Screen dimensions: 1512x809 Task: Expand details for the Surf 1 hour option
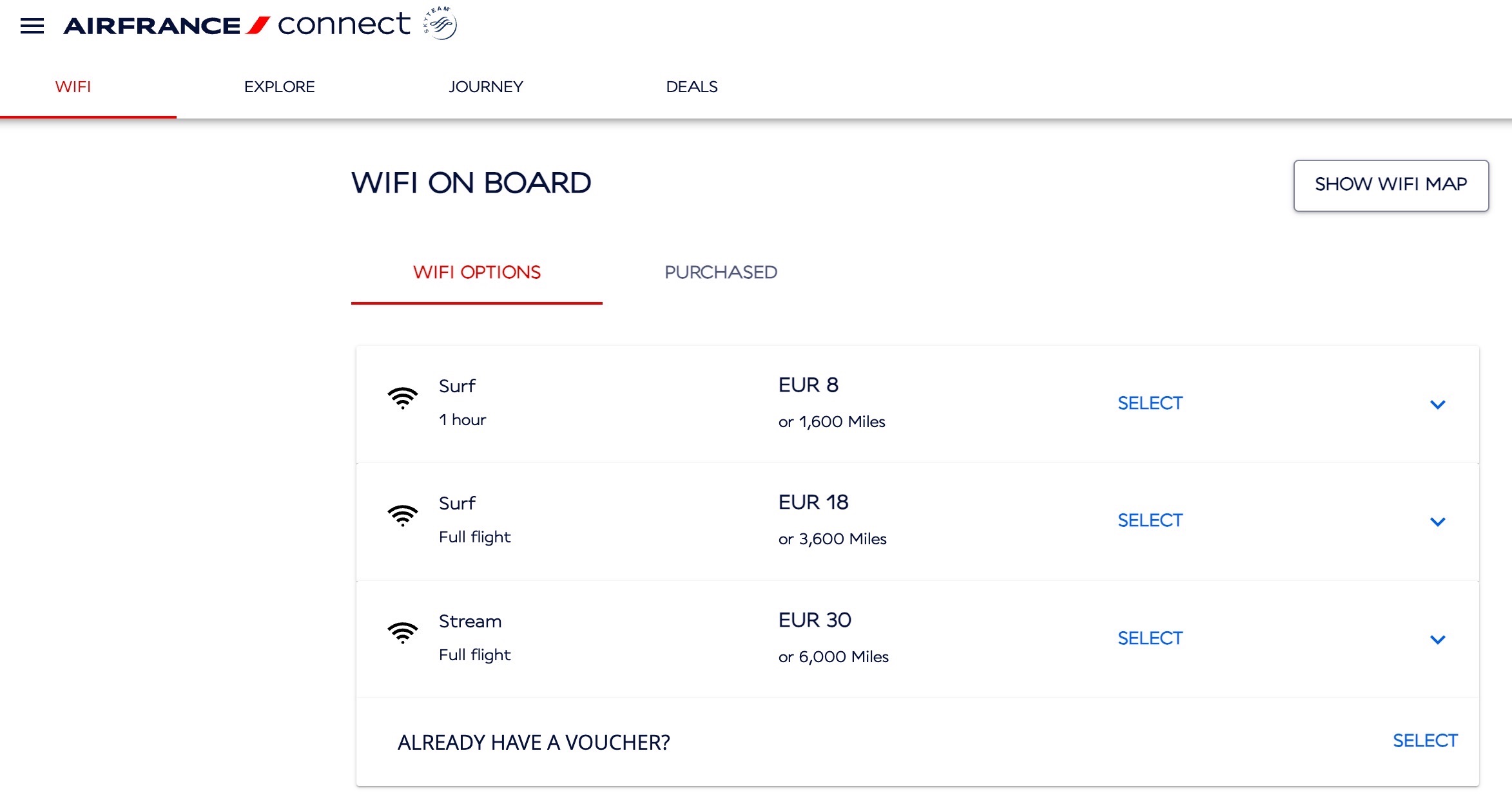pos(1437,405)
